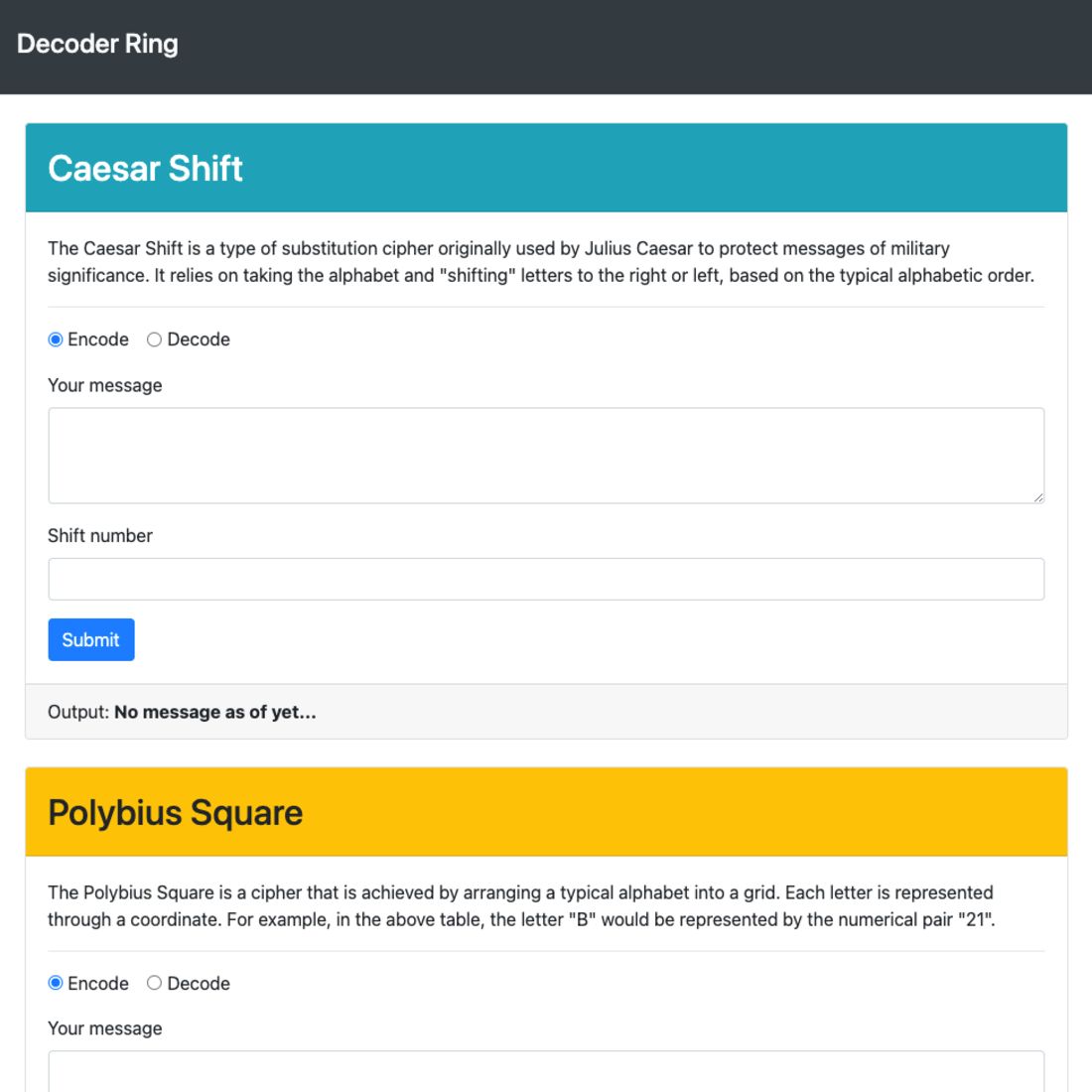Select Encode radio in Caesar Shift section

coord(56,340)
